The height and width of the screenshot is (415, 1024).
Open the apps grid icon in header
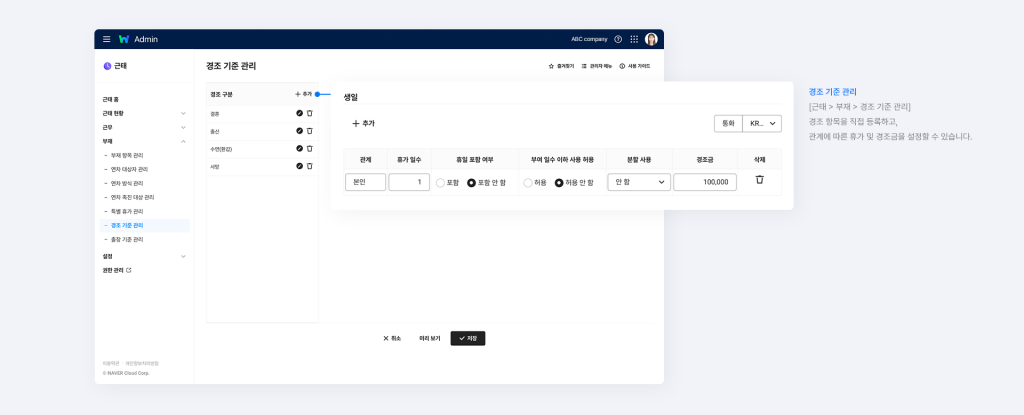[x=634, y=39]
